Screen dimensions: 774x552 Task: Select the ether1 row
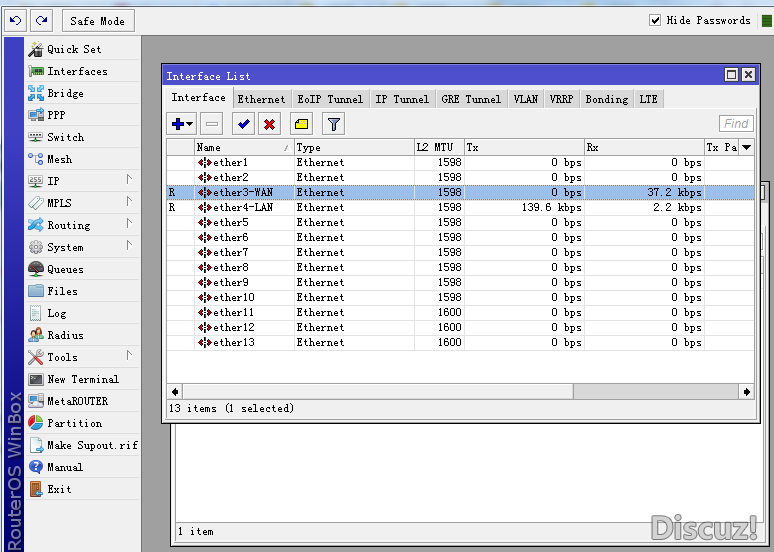(x=460, y=162)
